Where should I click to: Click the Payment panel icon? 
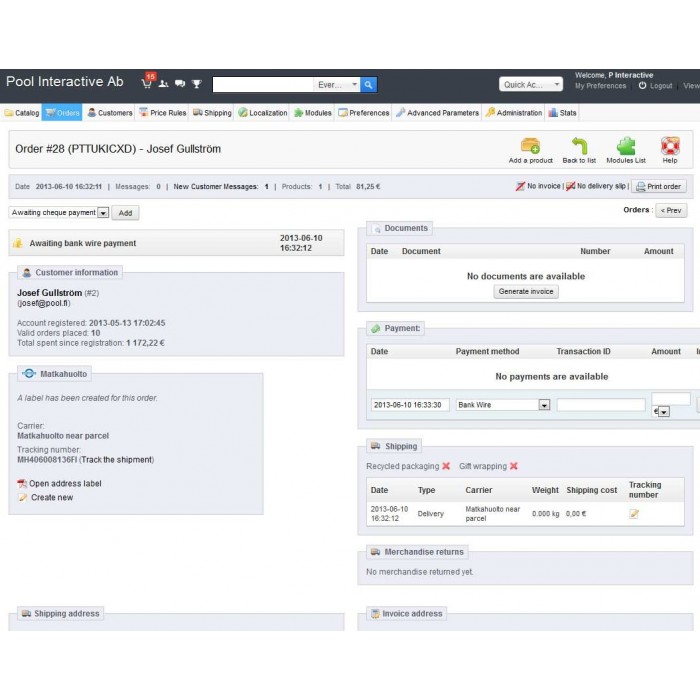click(x=376, y=328)
